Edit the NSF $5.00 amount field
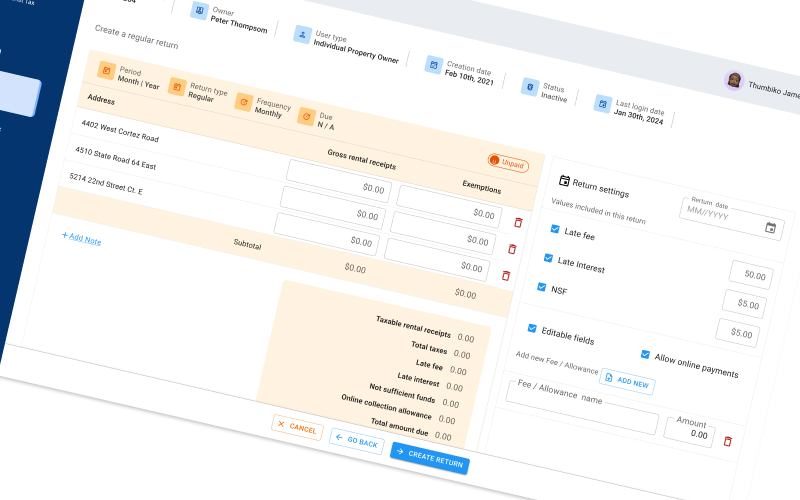Image resolution: width=800 pixels, height=500 pixels. pyautogui.click(x=738, y=333)
